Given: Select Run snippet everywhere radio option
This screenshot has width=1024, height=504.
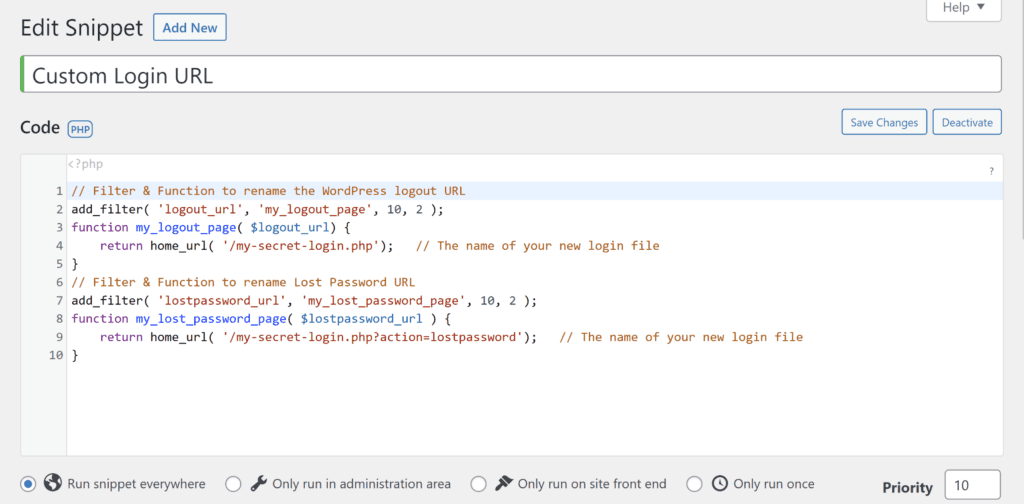Looking at the screenshot, I should 27,484.
